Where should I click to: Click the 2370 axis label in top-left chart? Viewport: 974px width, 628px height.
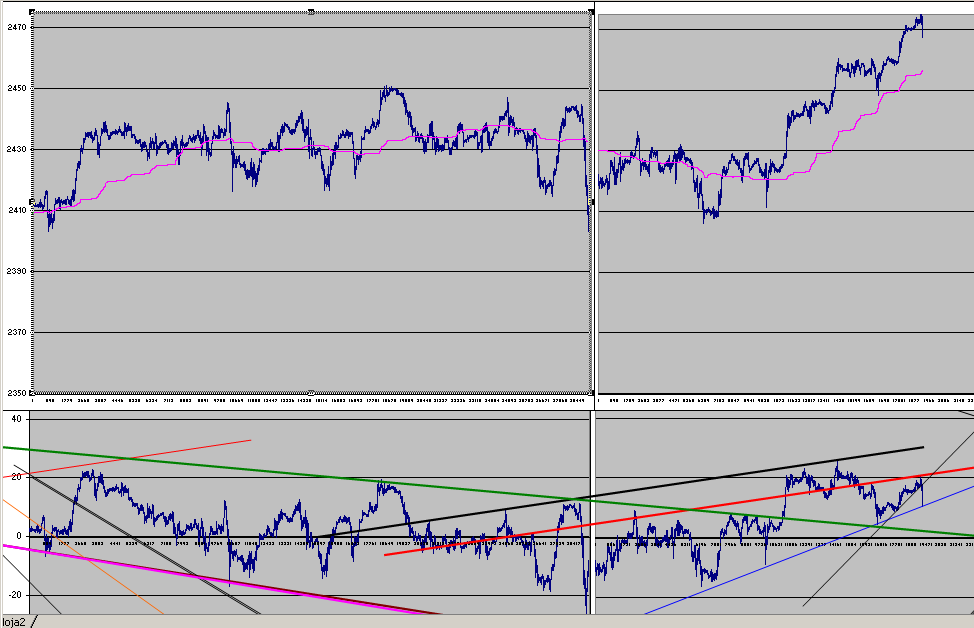click(17, 332)
